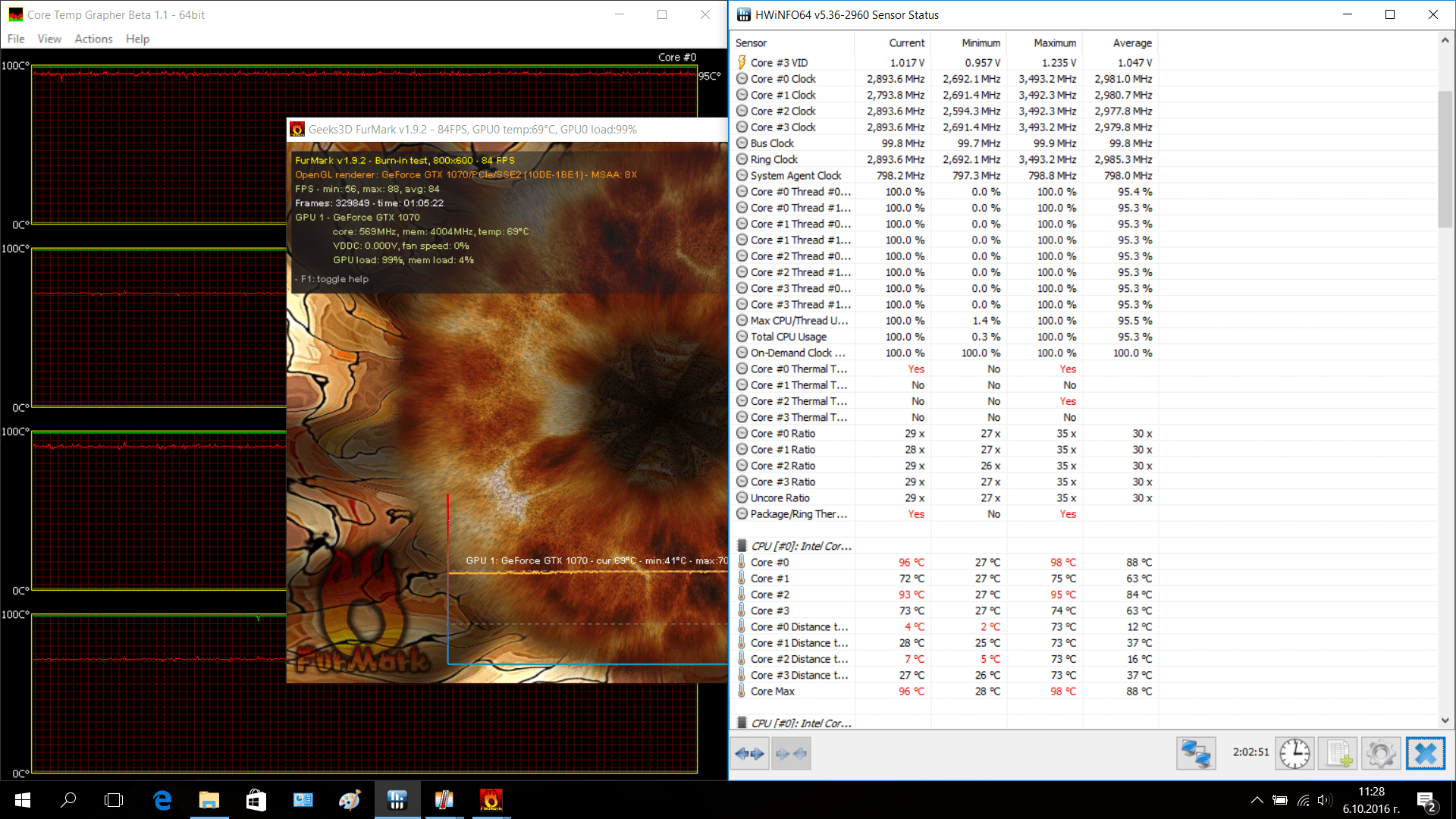This screenshot has height=819, width=1456.
Task: Open the Windows Action Center notifications
Action: [1426, 801]
